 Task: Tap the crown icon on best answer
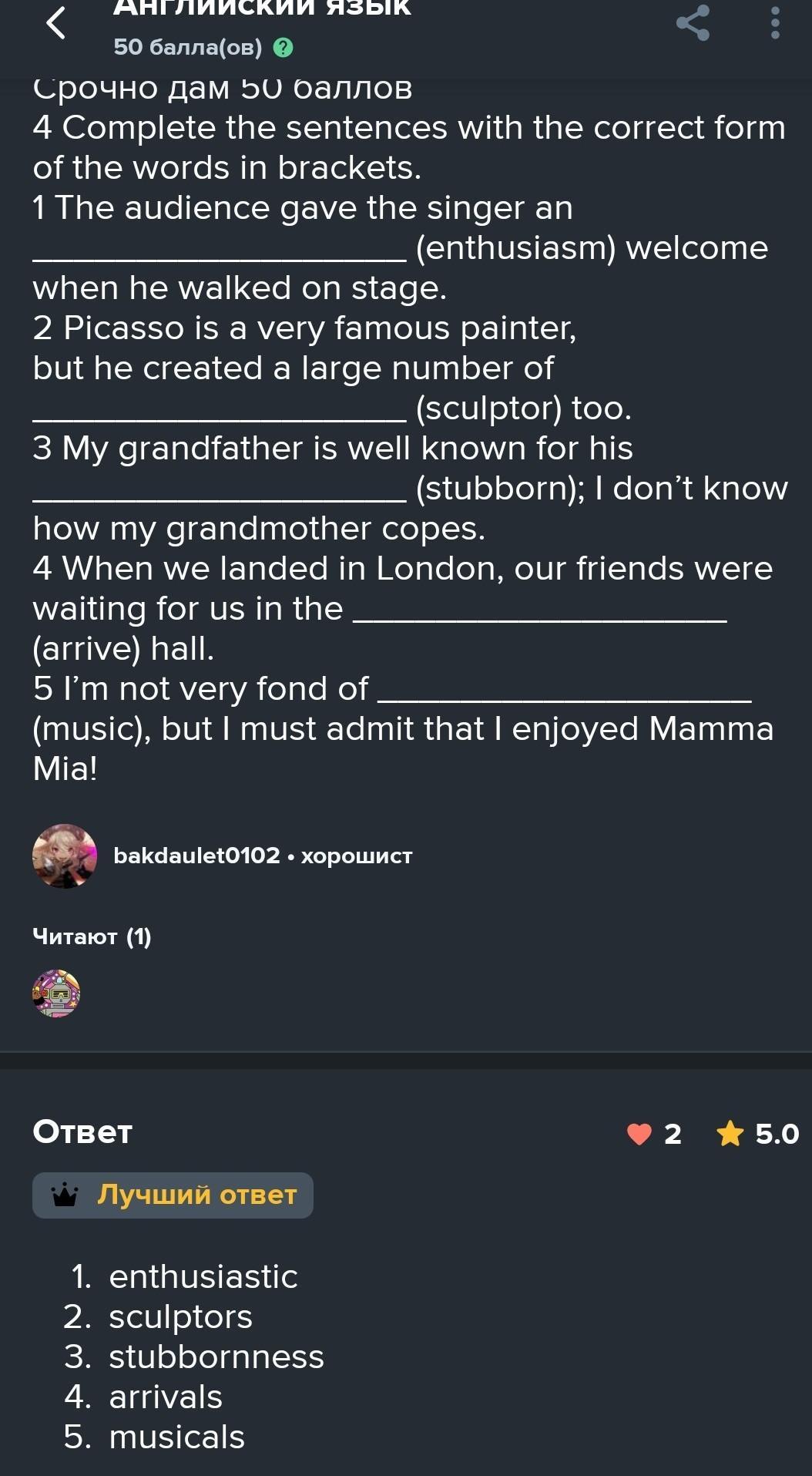pos(65,1195)
